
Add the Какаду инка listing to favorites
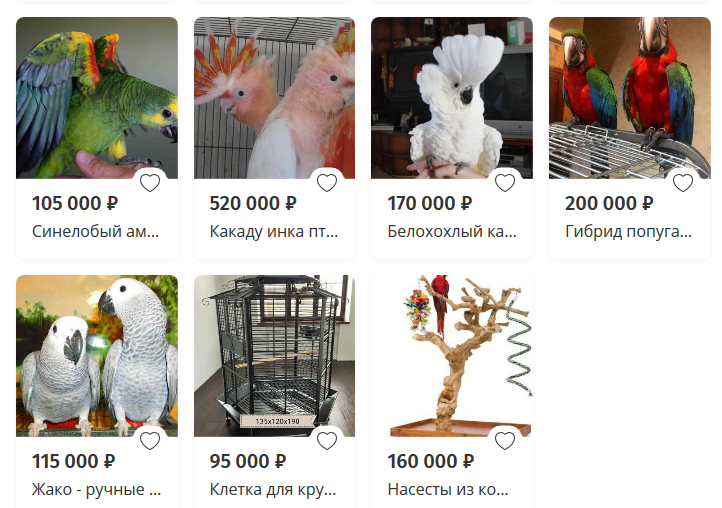tap(327, 183)
